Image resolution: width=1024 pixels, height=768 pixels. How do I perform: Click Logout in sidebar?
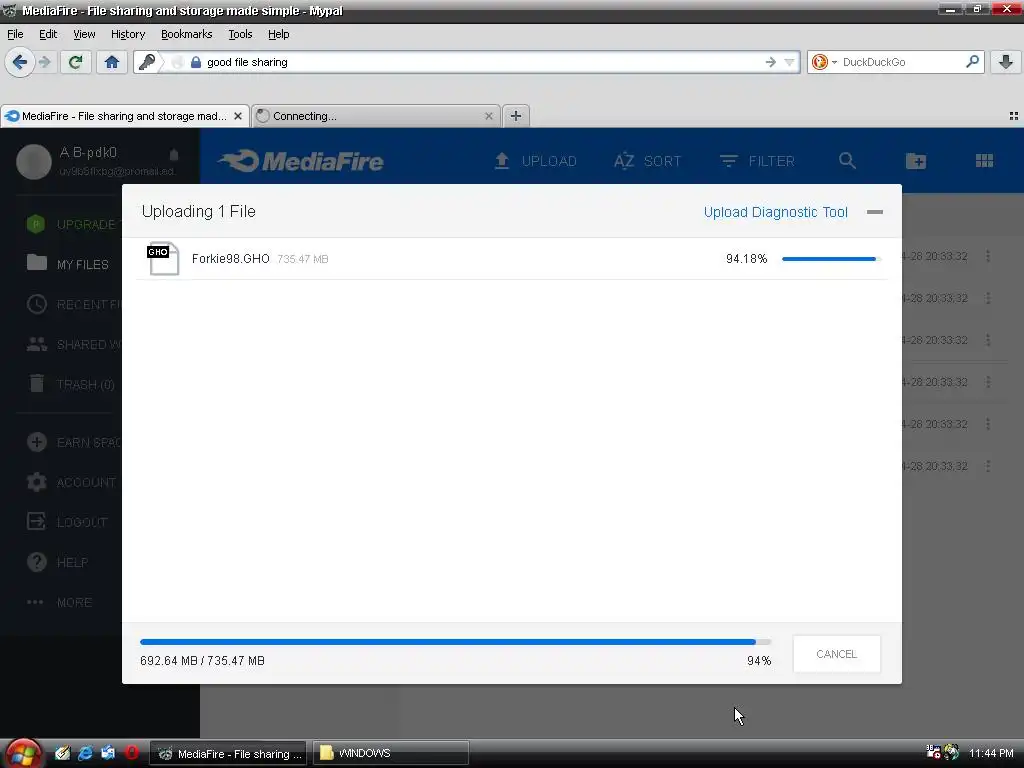pos(67,522)
